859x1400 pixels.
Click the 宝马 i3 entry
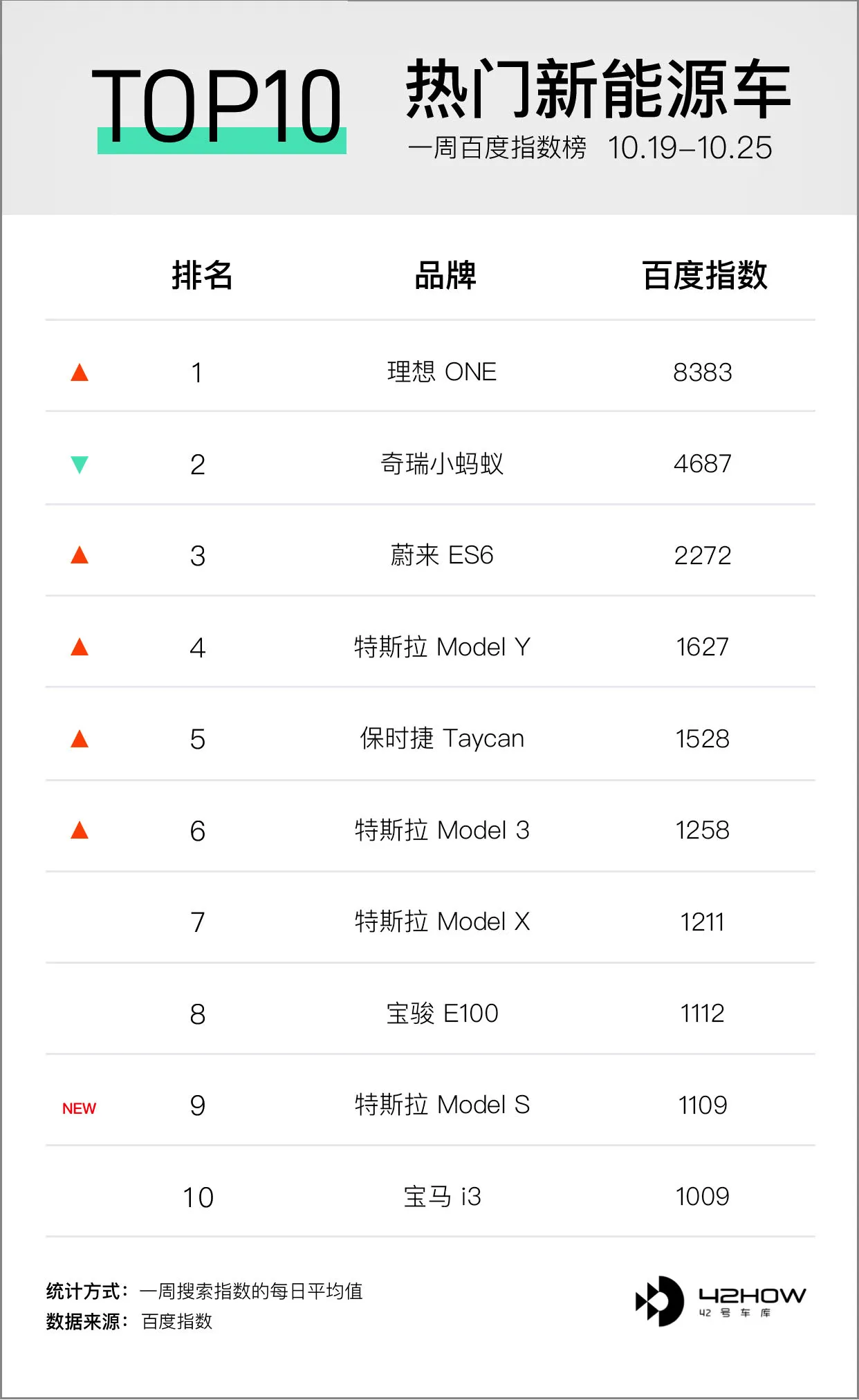pos(442,1197)
